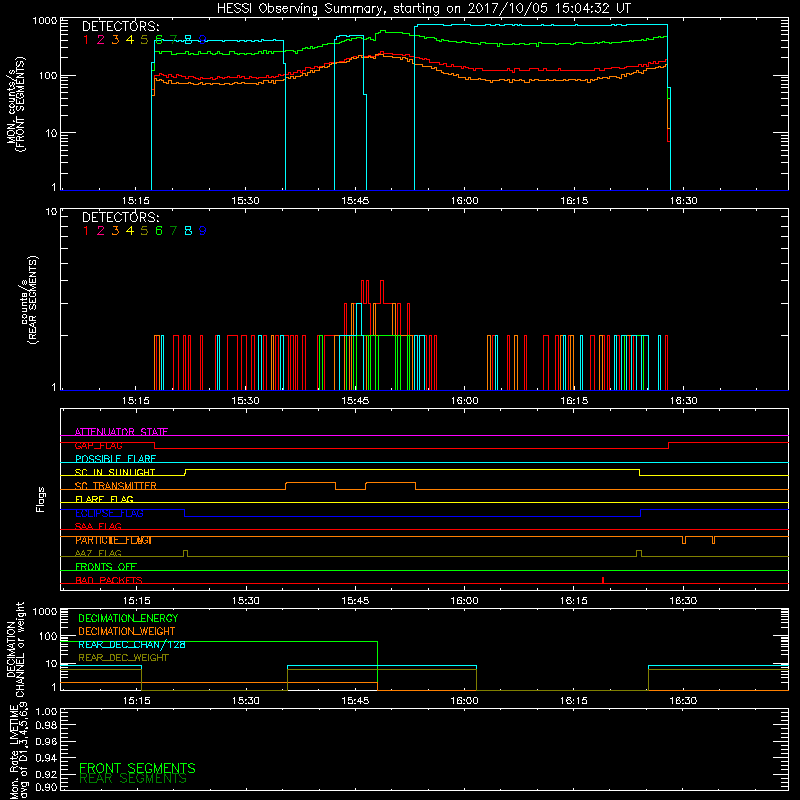The width and height of the screenshot is (800, 800).
Task: Select green detector number 6 in rear segments legend
Action: click(159, 231)
